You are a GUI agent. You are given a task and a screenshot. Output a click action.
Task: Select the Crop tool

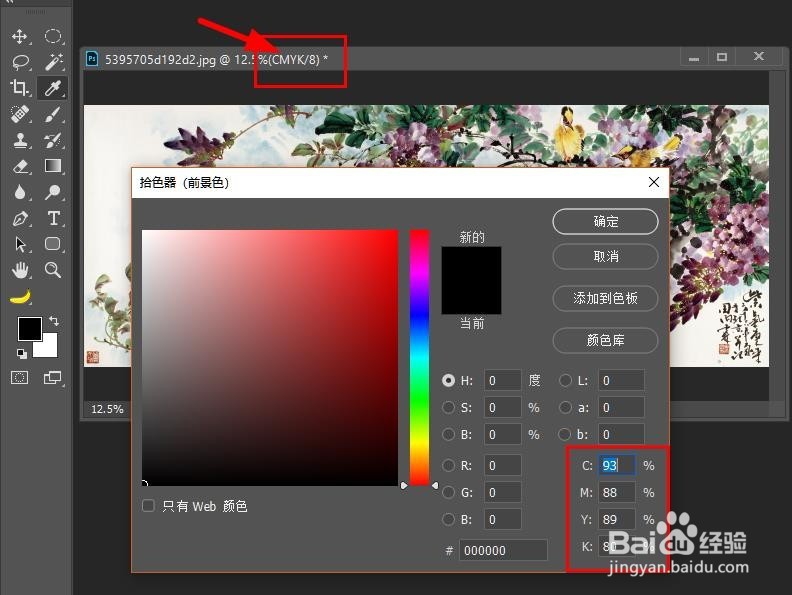(20, 88)
